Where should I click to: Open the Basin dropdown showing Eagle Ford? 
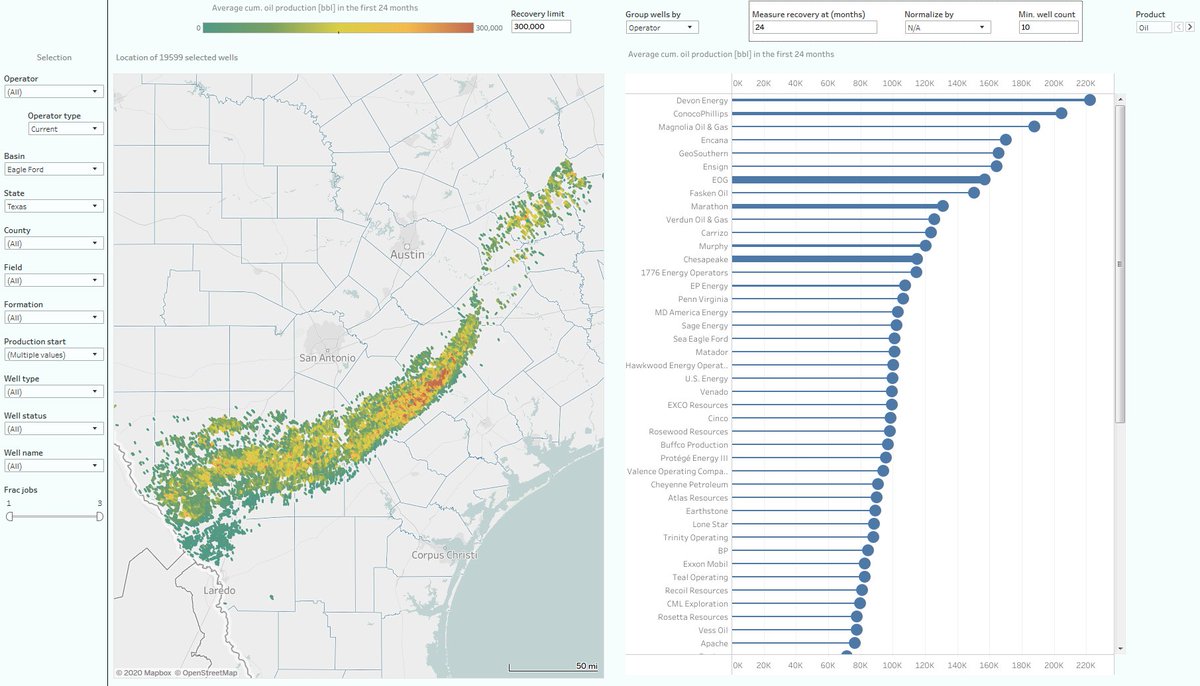coord(54,169)
